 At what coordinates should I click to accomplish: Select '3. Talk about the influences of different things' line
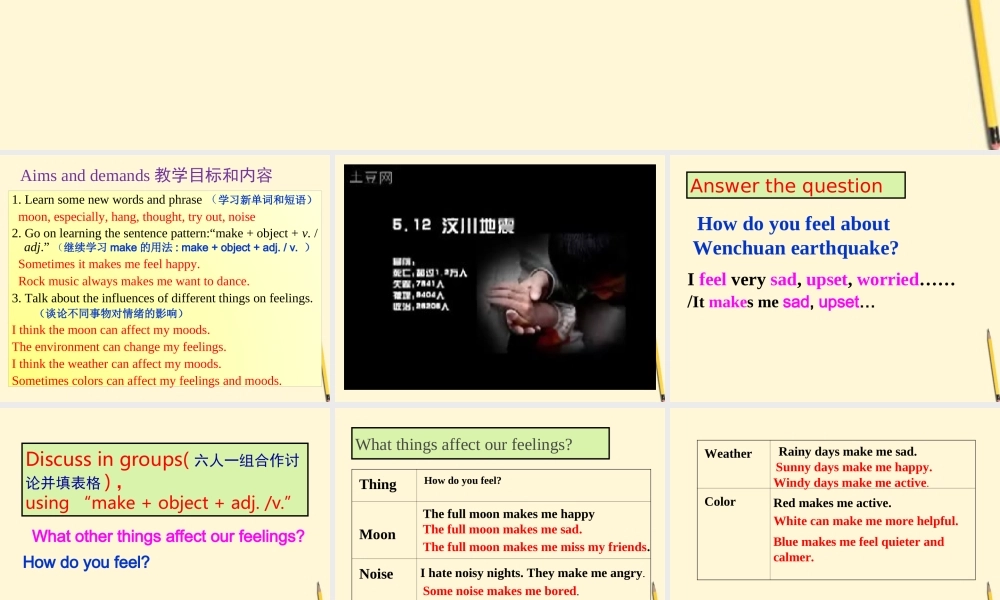tap(162, 298)
